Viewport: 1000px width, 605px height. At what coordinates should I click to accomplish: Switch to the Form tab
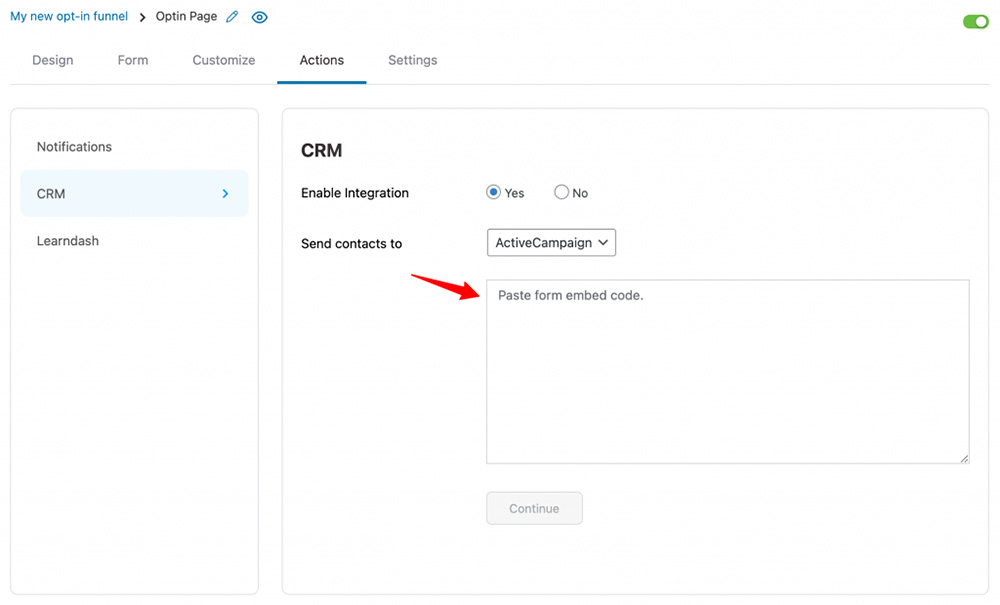pos(133,60)
